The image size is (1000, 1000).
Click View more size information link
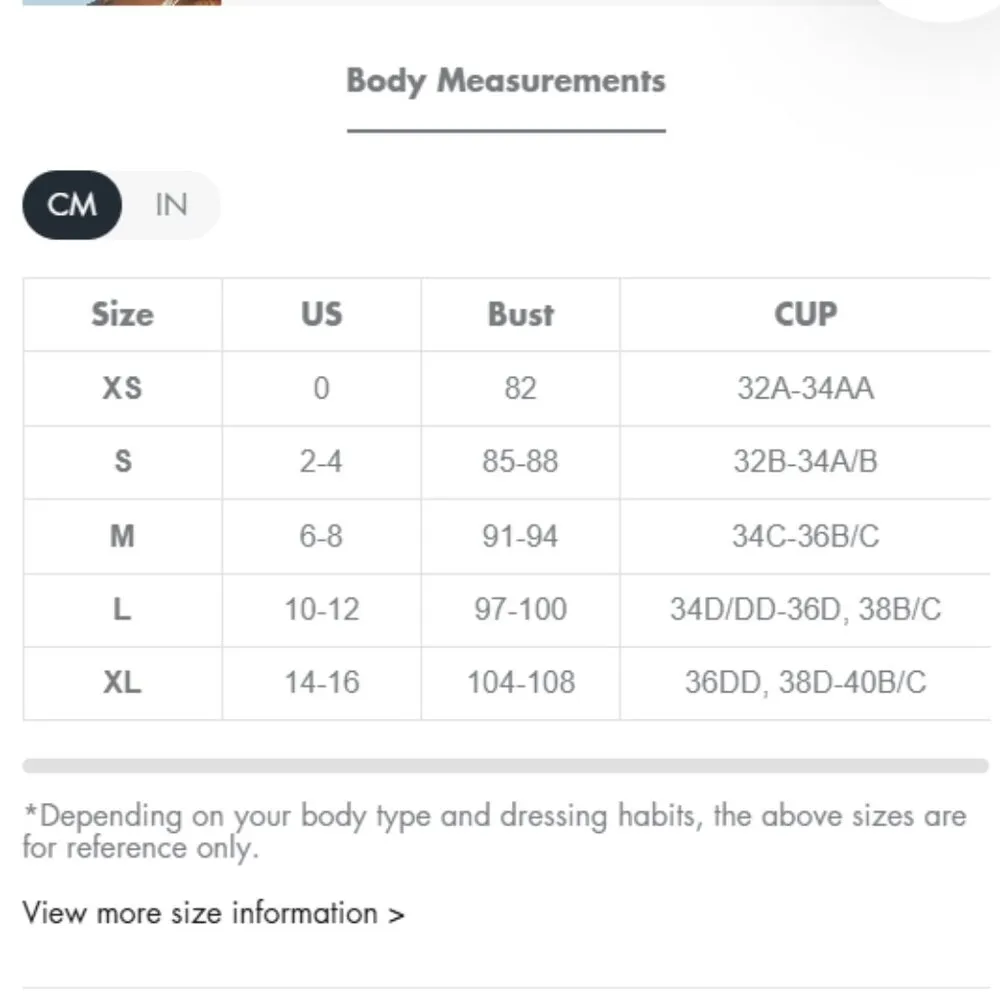[x=213, y=913]
